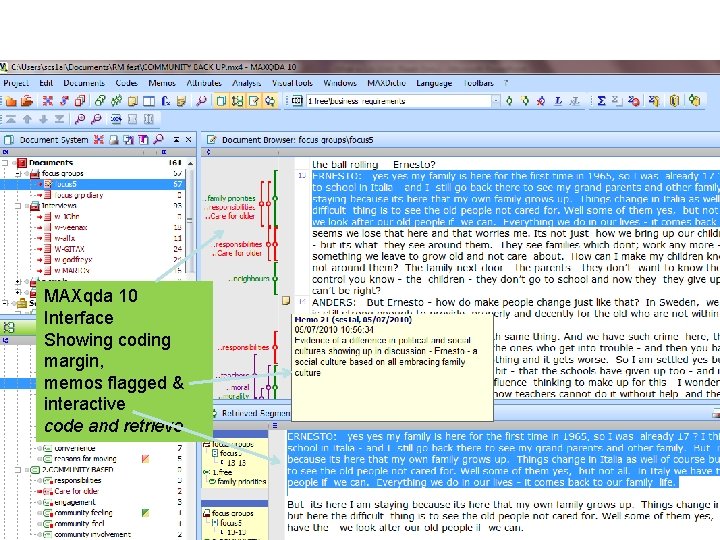
Task: Toggle the Retrieved Segments window button
Action: point(270,101)
